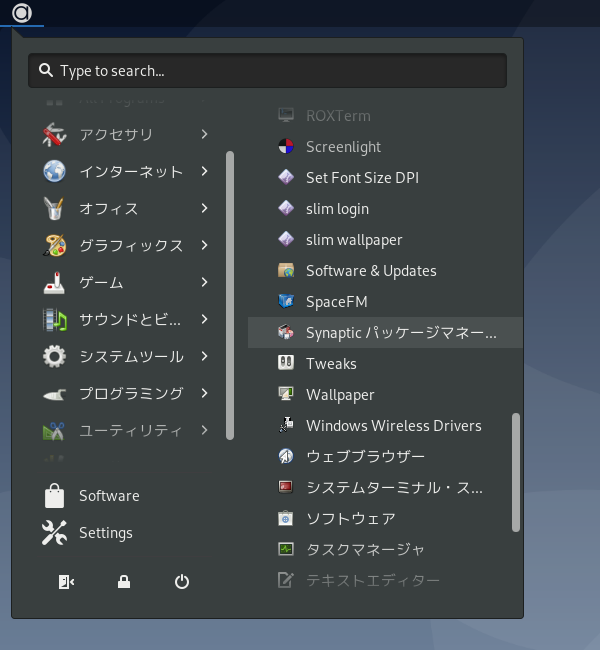Click the タスクマネージャ monitor icon
Image resolution: width=600 pixels, height=650 pixels.
(x=286, y=549)
